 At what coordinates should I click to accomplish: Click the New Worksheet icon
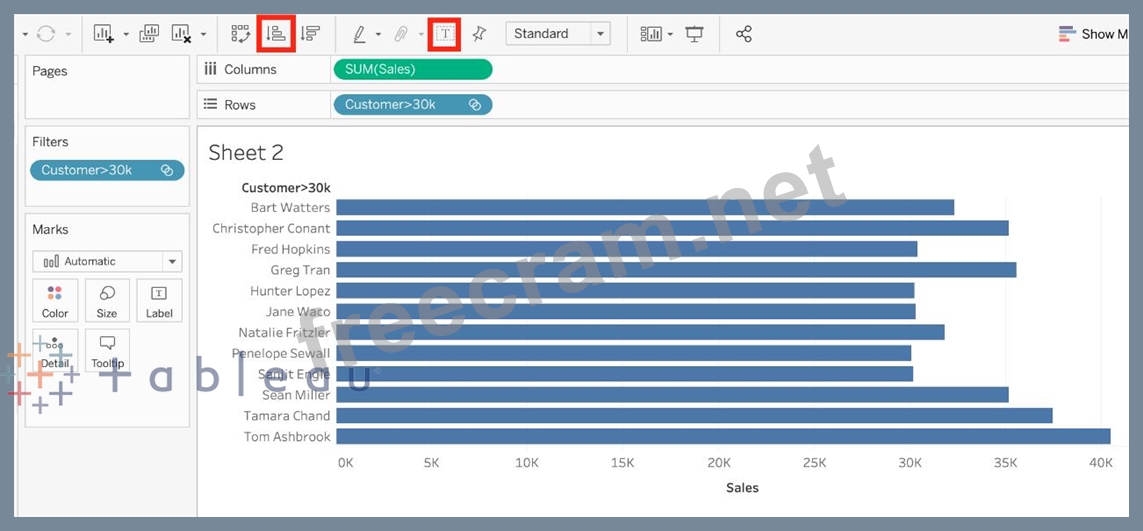click(x=103, y=34)
